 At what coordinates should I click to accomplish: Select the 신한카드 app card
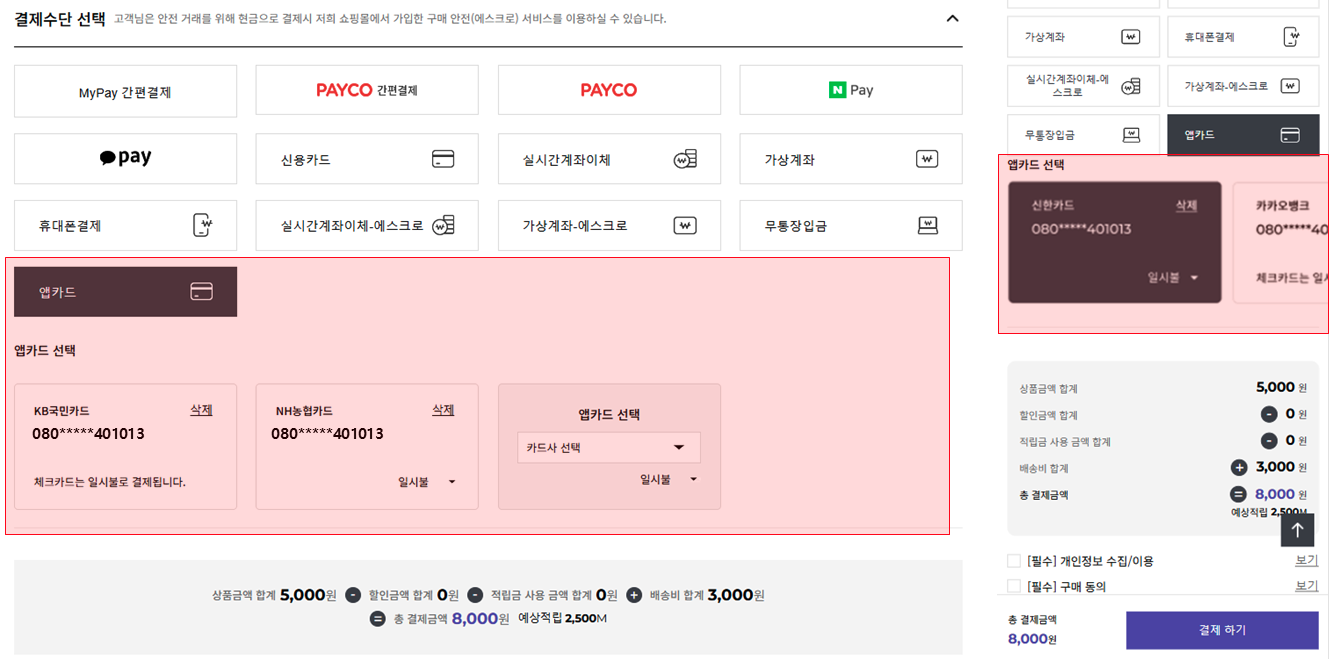click(1114, 242)
